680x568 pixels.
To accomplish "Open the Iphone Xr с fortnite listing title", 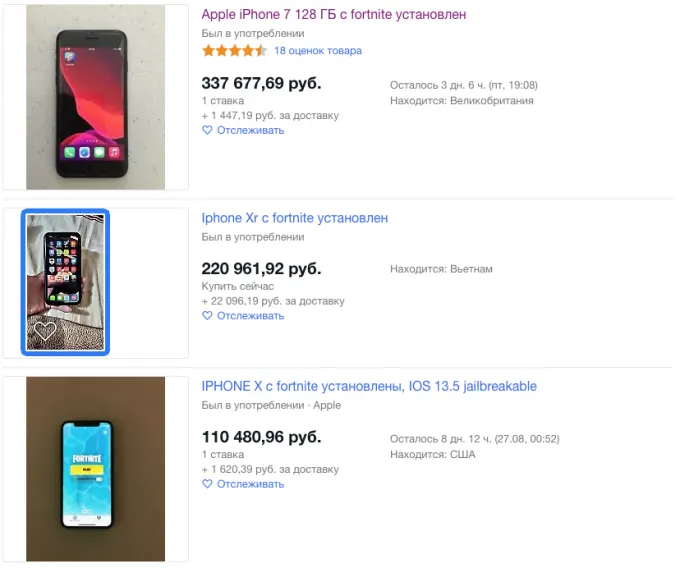I will pyautogui.click(x=294, y=218).
